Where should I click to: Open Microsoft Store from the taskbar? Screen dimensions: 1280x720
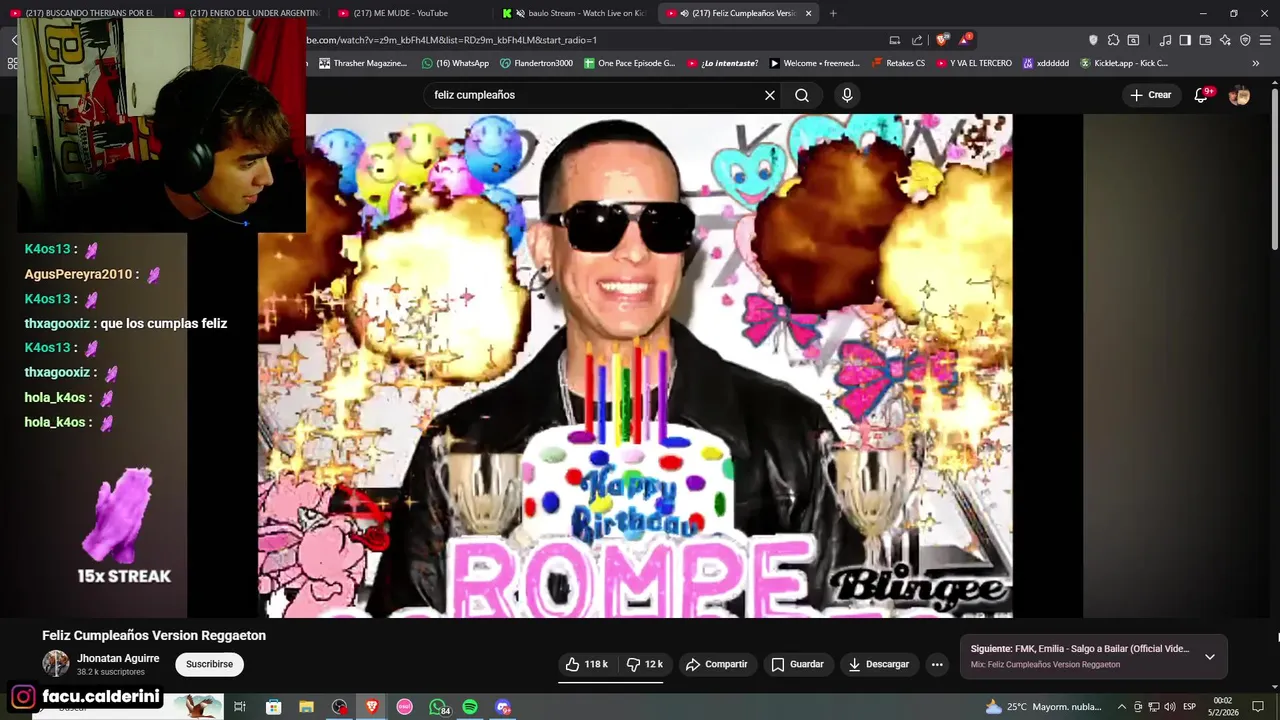coord(273,707)
